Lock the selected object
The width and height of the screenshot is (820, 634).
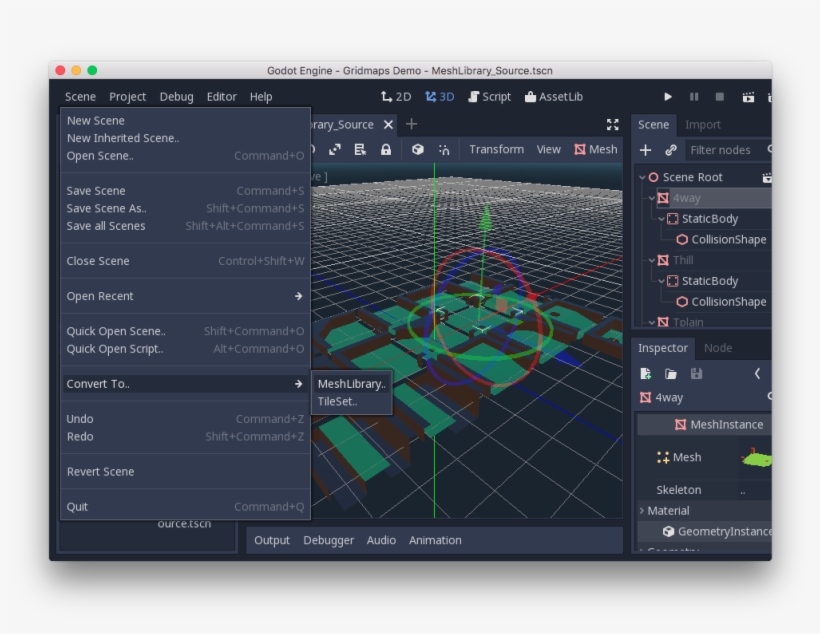[386, 150]
